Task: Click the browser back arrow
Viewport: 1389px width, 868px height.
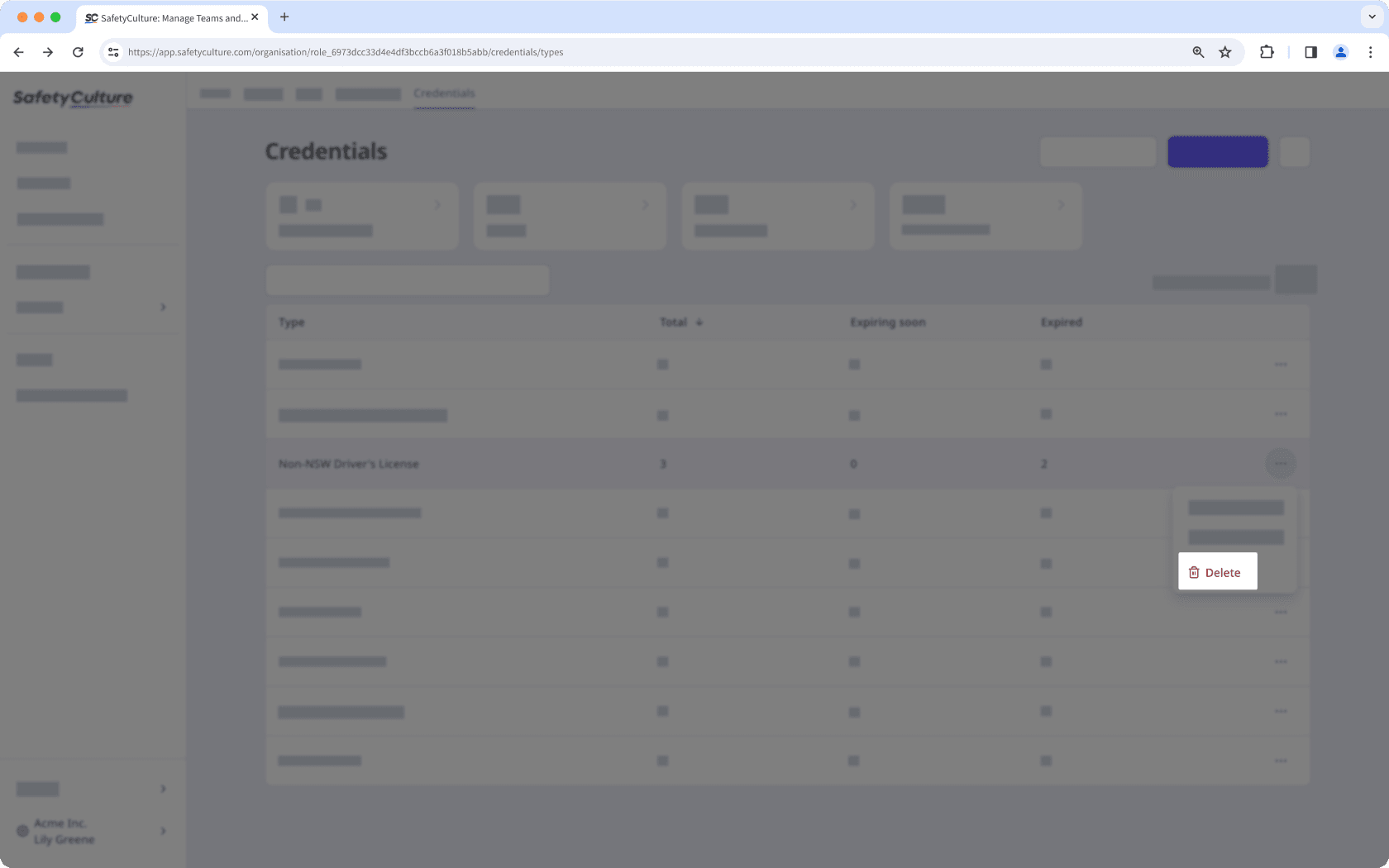Action: 18,51
